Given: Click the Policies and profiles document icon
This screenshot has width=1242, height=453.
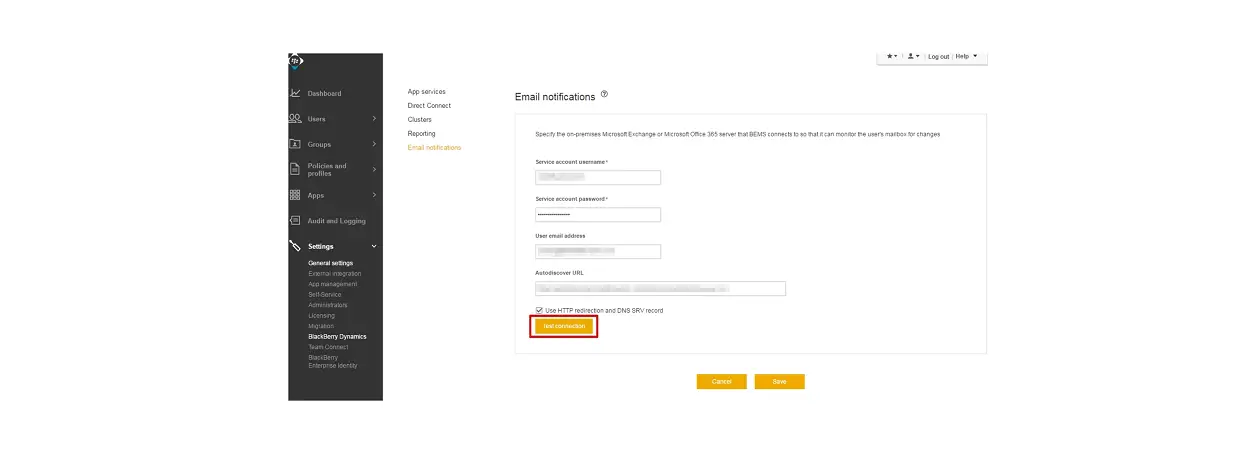Looking at the screenshot, I should click(x=295, y=169).
